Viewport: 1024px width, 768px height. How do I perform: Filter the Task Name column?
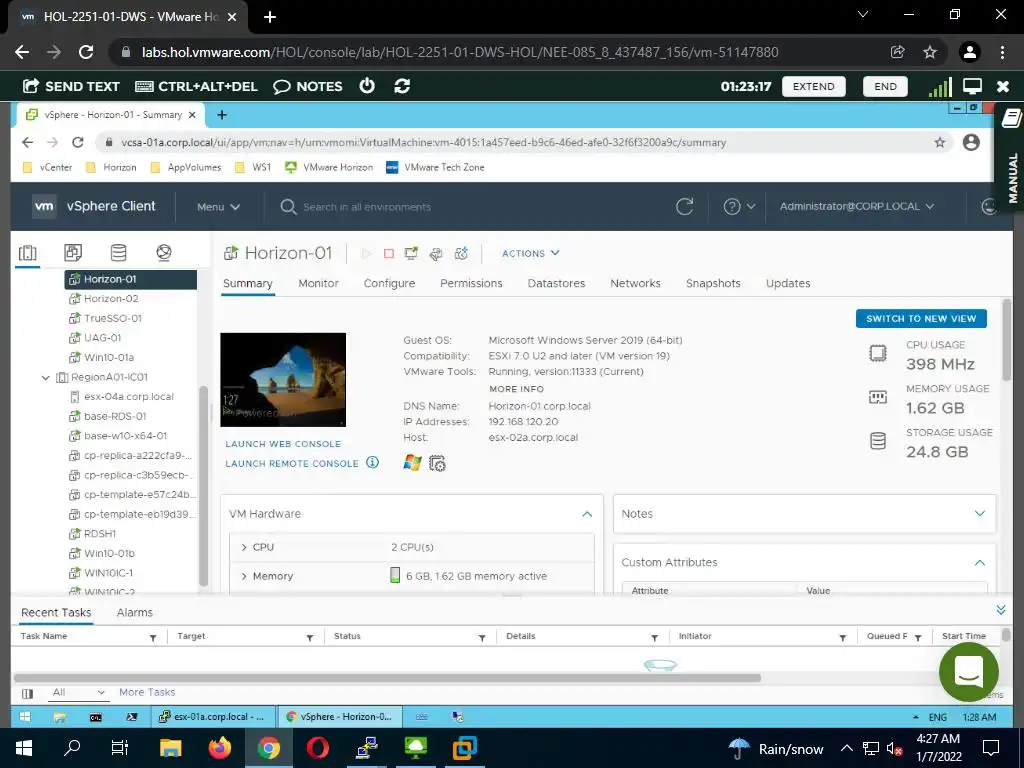pyautogui.click(x=153, y=637)
